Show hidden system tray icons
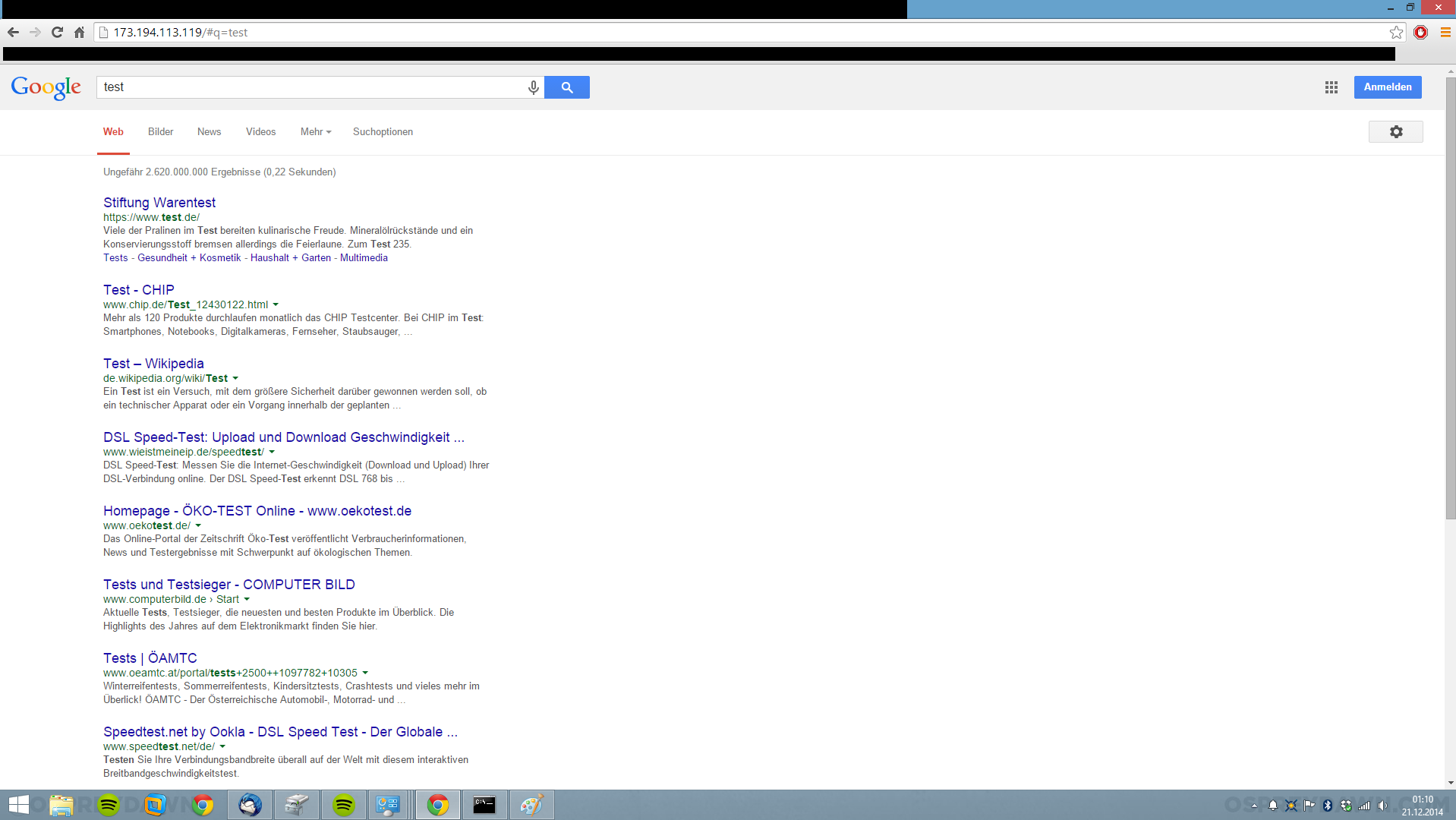1456x820 pixels. tap(1254, 806)
